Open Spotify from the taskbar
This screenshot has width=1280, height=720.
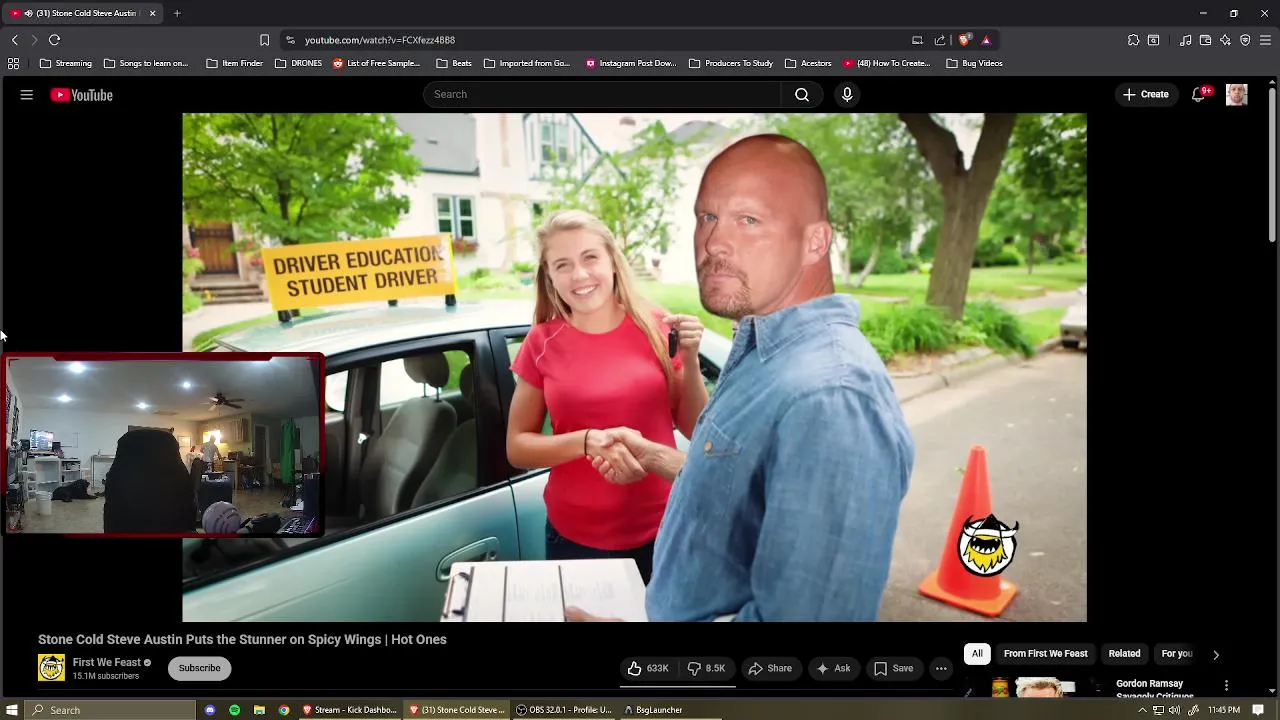[234, 710]
